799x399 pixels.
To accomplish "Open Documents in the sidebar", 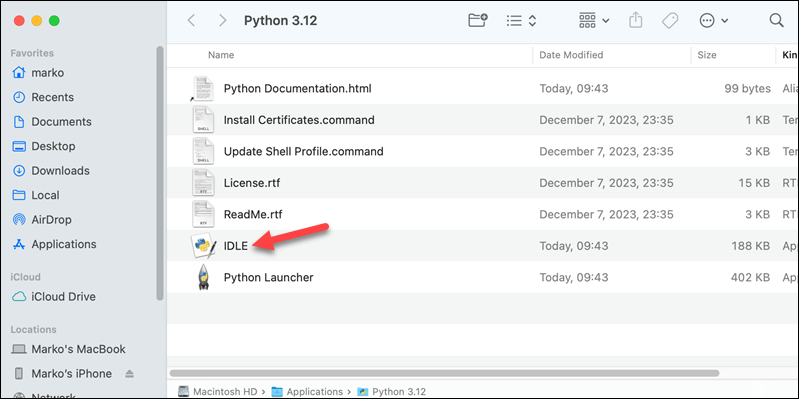I will click(52, 121).
